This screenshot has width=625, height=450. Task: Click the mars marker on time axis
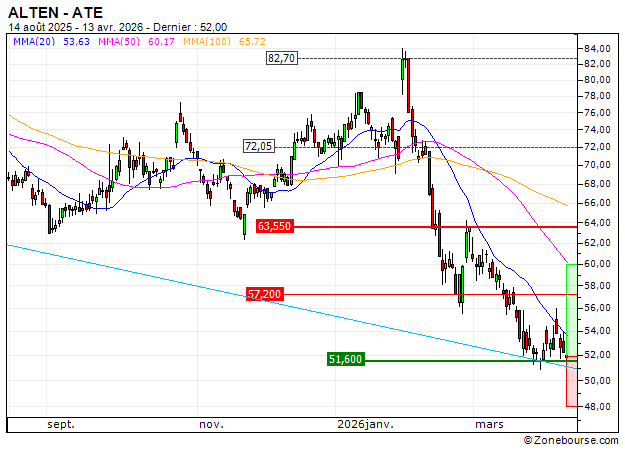pyautogui.click(x=489, y=425)
